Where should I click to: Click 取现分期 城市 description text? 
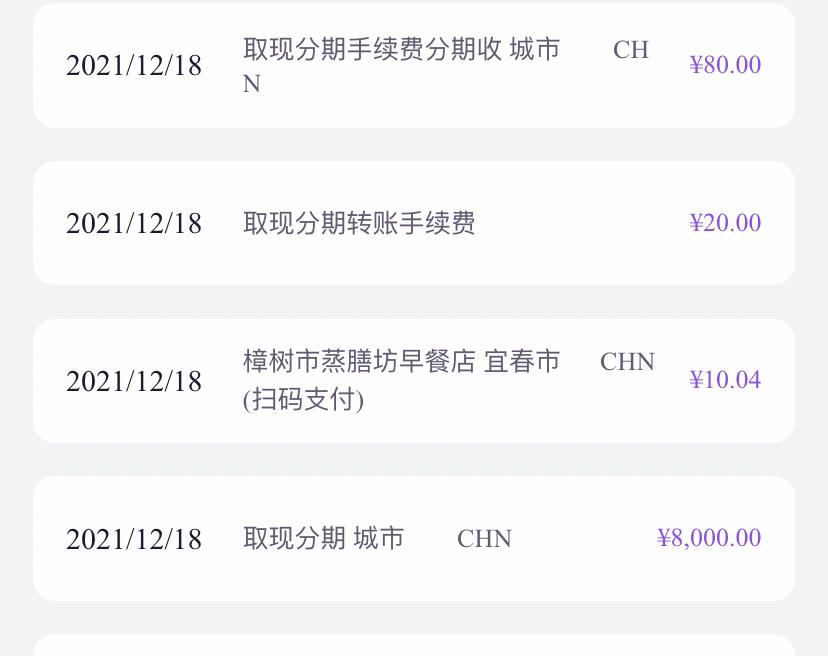pos(323,538)
